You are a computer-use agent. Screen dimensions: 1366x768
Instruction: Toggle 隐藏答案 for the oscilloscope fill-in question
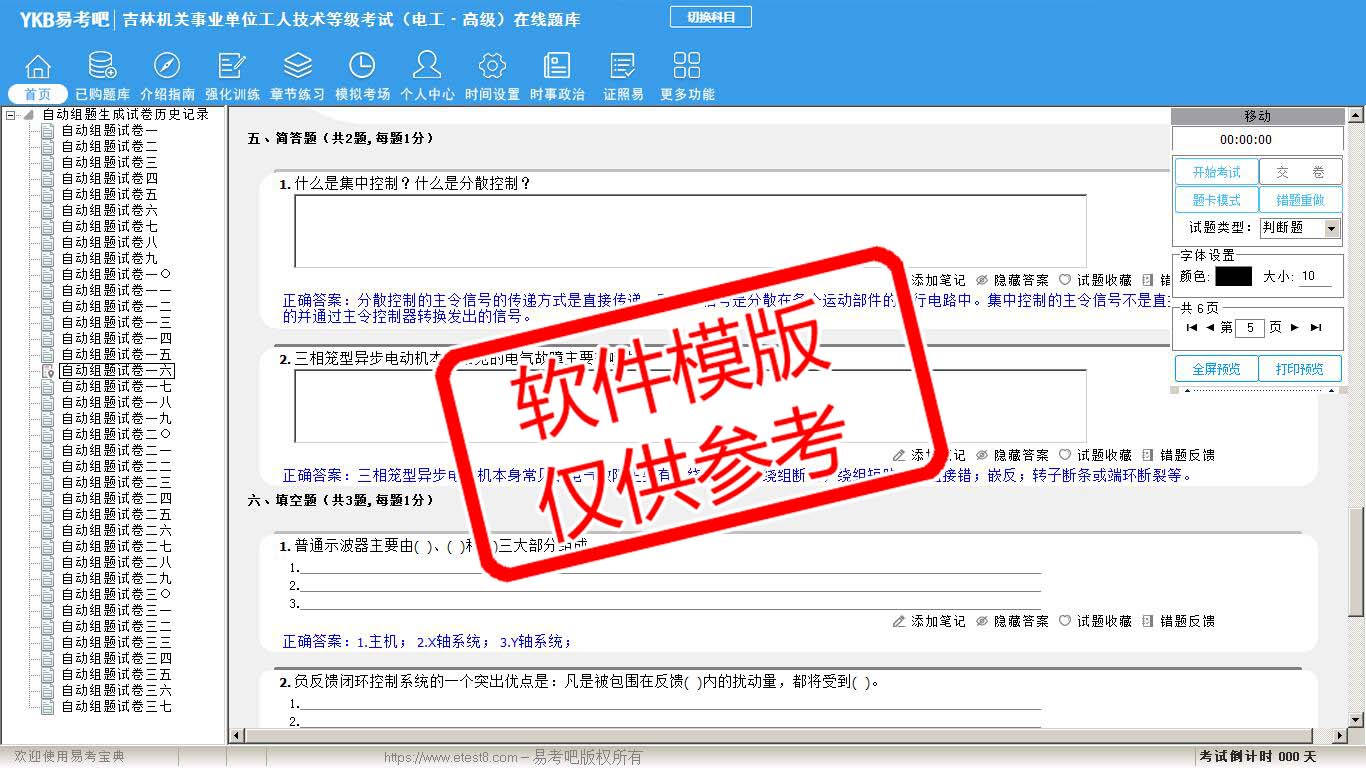1012,621
